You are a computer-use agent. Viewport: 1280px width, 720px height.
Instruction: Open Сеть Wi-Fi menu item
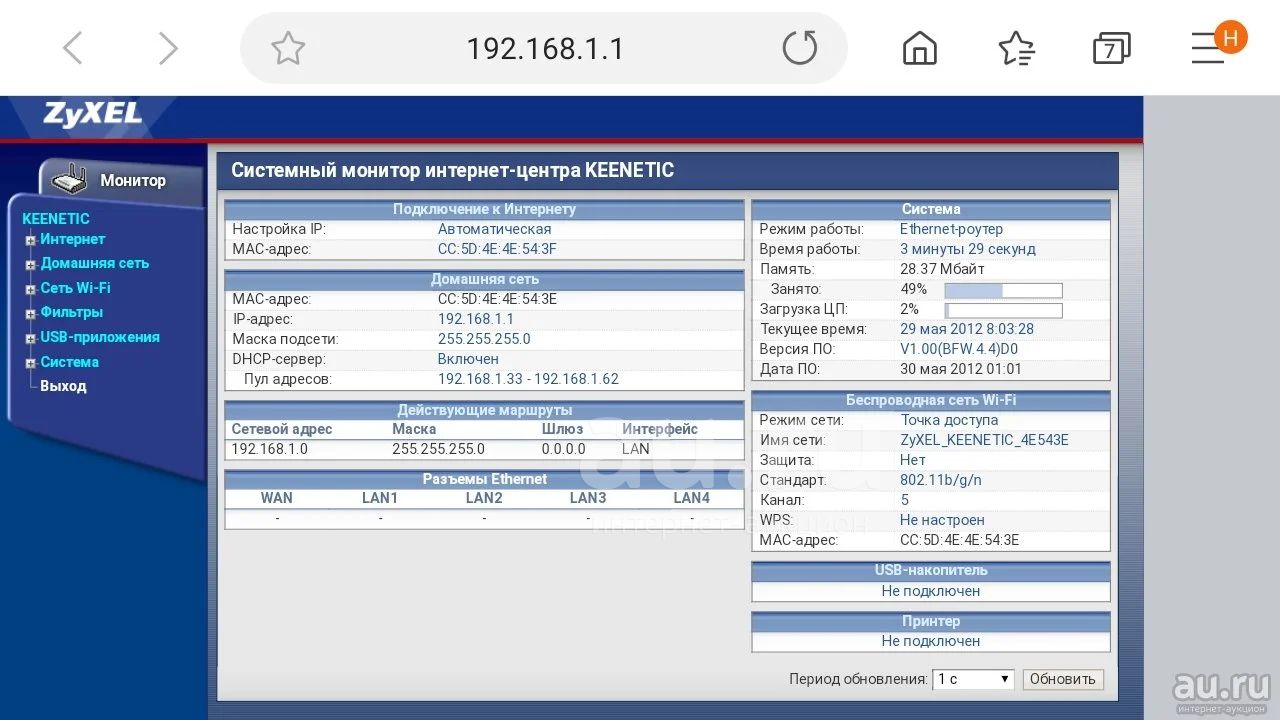click(75, 288)
